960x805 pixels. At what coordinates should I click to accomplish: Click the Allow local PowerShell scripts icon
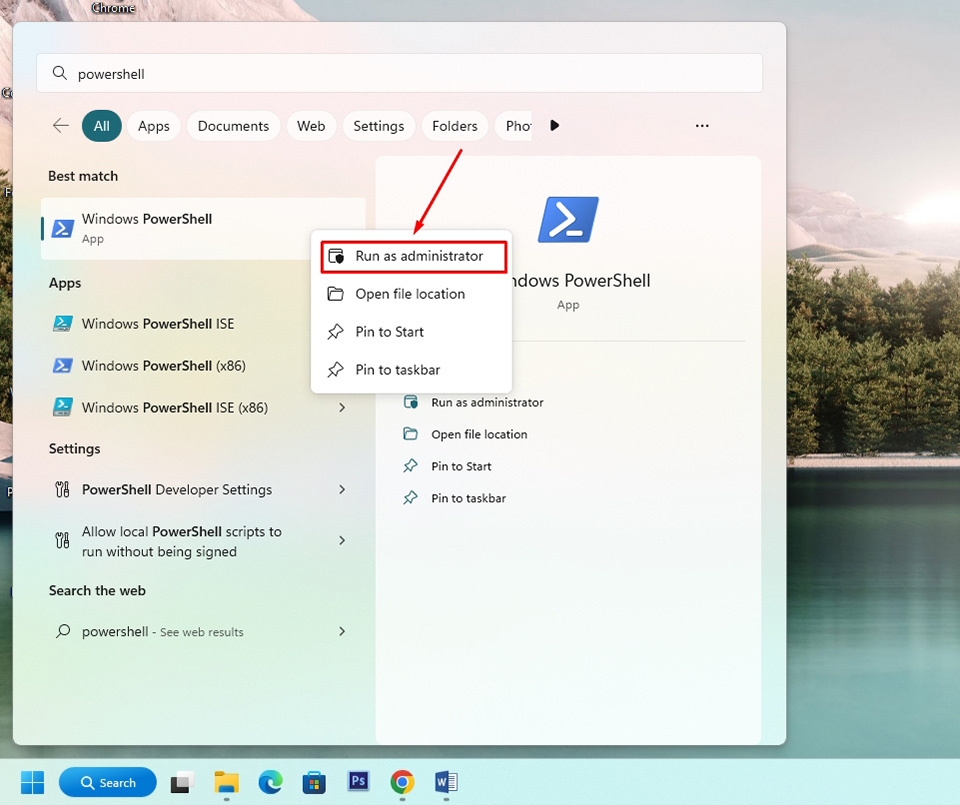(62, 541)
